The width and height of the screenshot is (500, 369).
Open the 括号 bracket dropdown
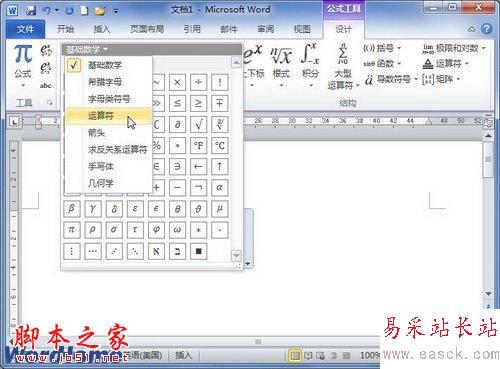[382, 48]
